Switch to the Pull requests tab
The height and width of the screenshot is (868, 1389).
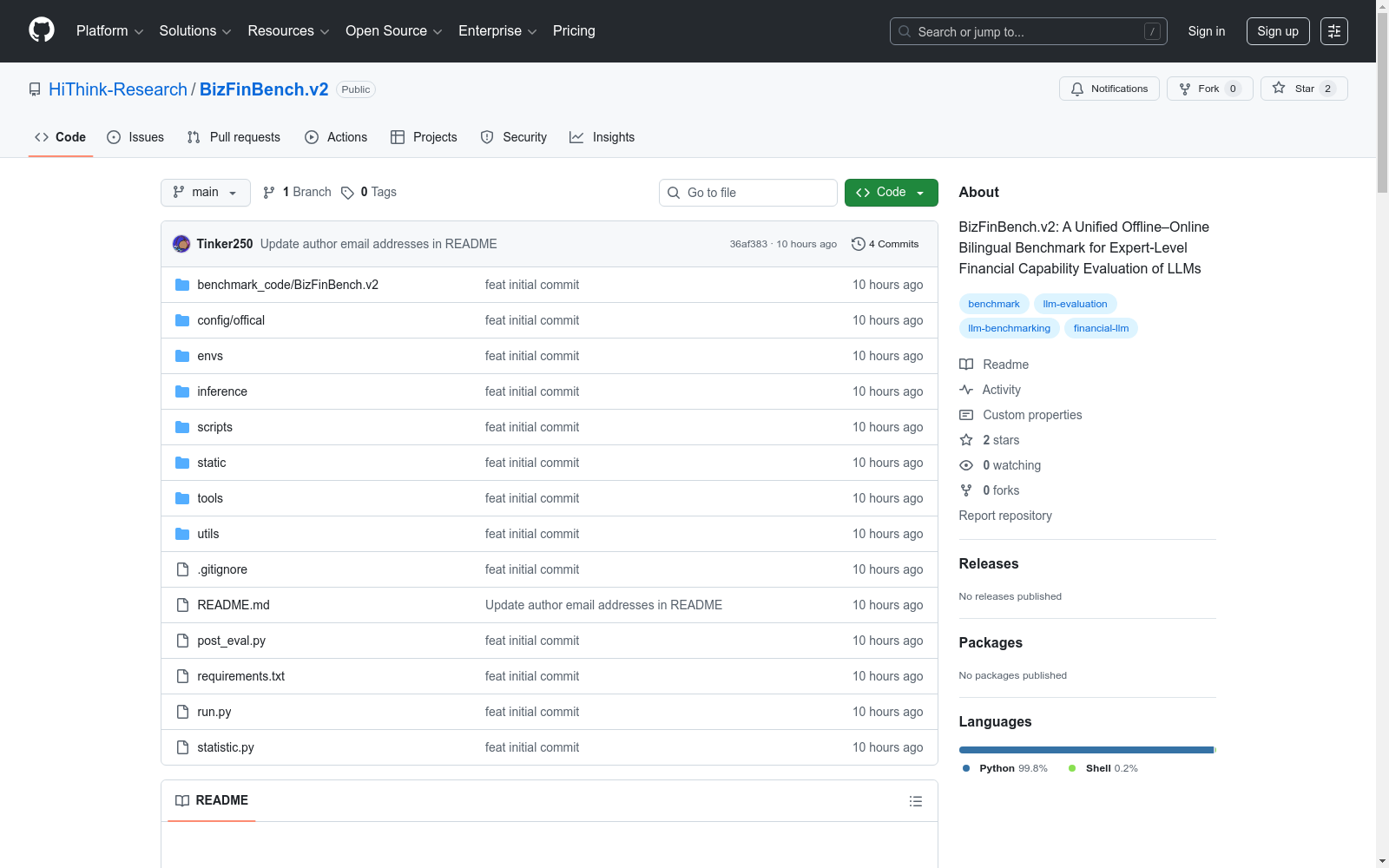pyautogui.click(x=234, y=137)
